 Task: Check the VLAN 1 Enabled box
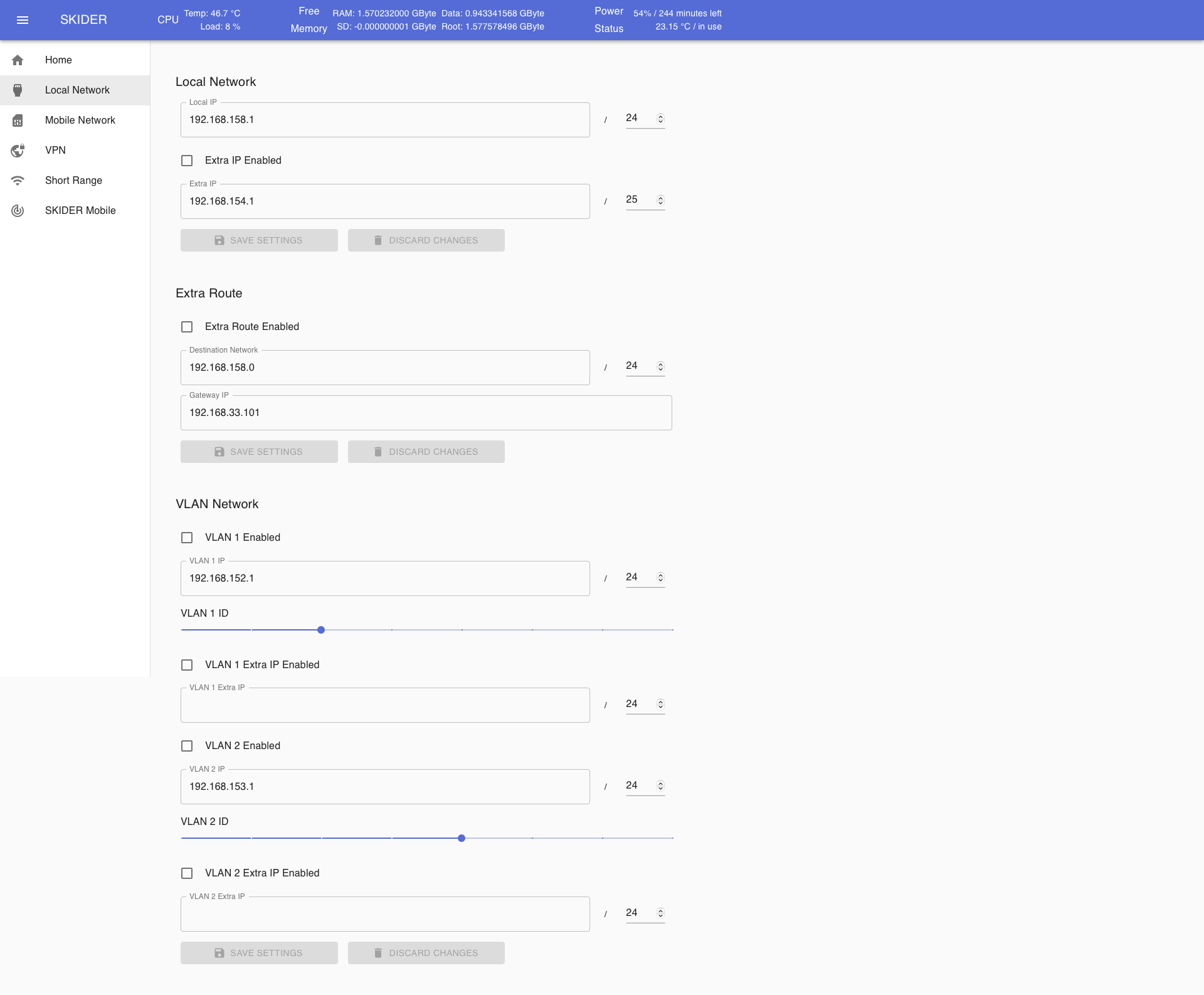click(x=187, y=538)
